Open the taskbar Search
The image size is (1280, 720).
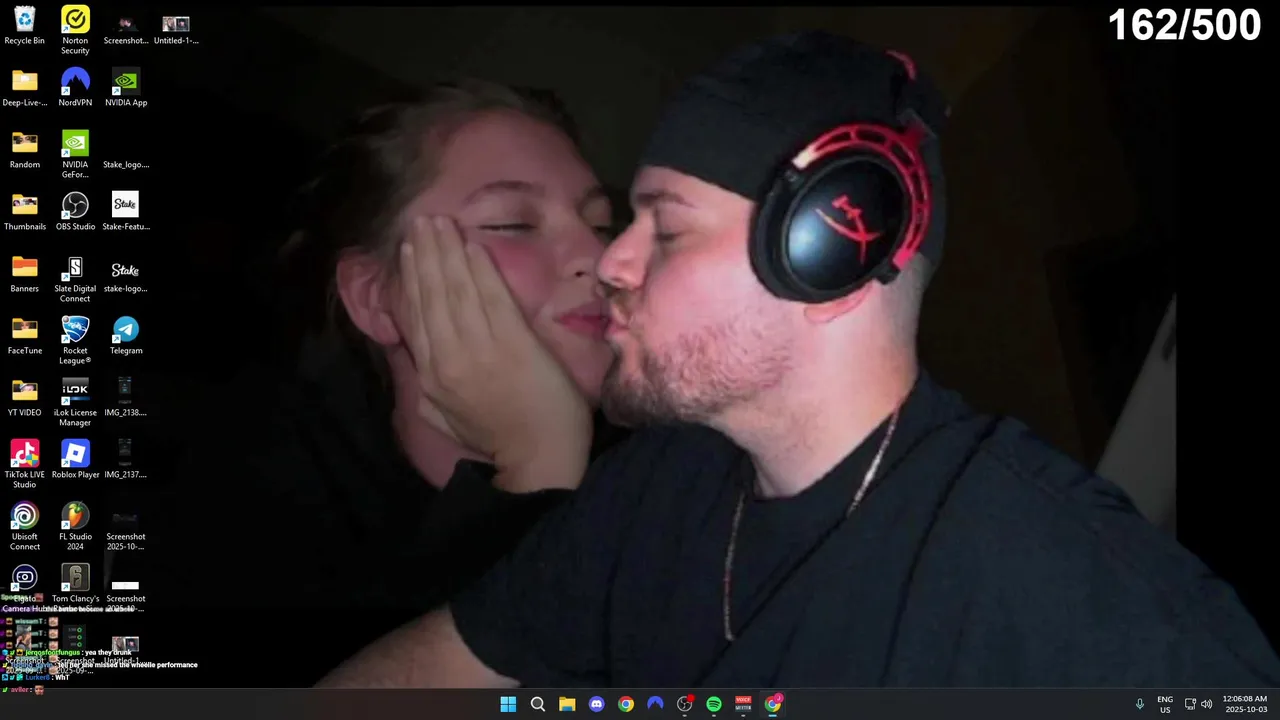point(538,704)
